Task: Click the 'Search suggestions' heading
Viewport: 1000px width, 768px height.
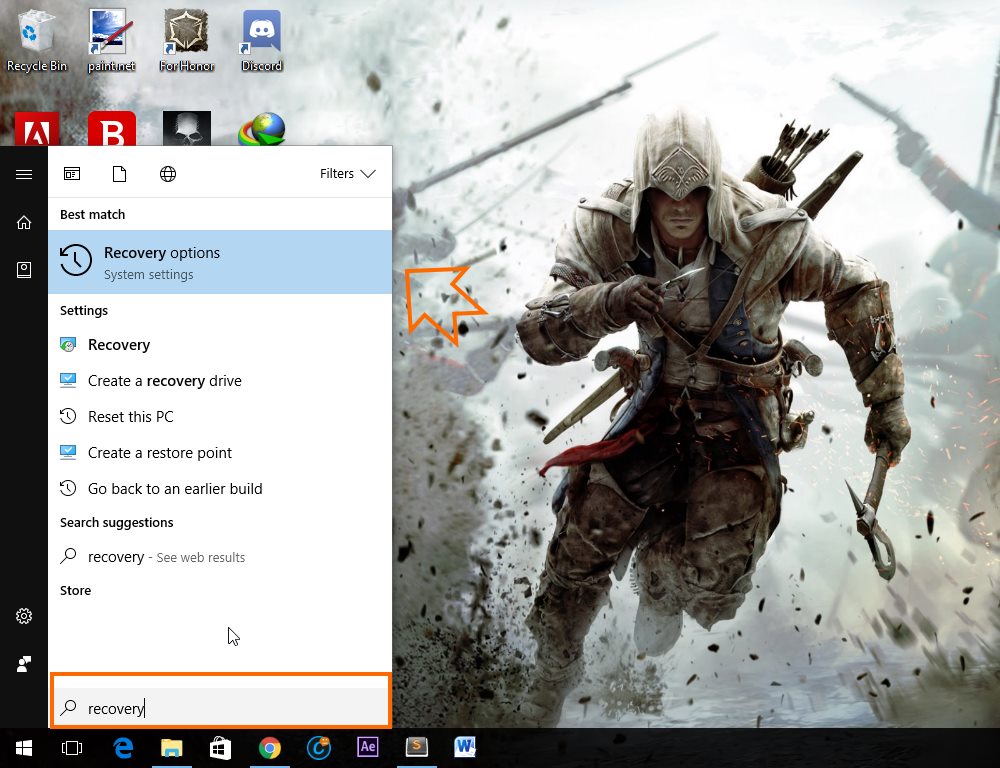Action: [117, 522]
